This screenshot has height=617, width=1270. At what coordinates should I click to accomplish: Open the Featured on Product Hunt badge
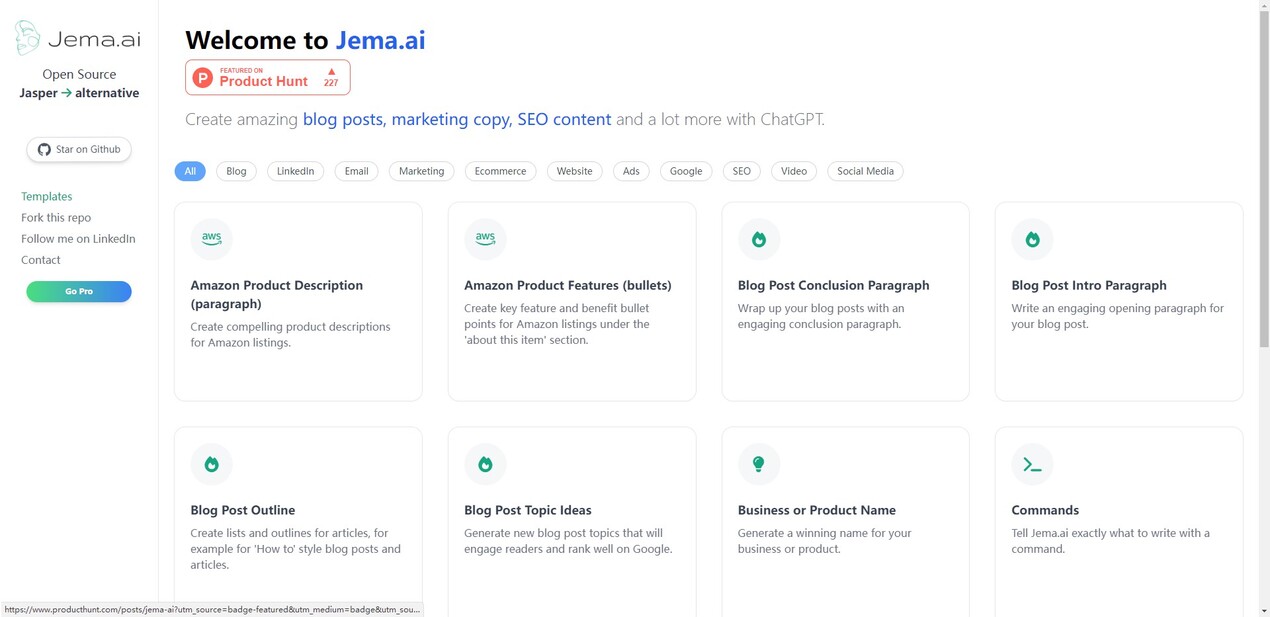268,78
